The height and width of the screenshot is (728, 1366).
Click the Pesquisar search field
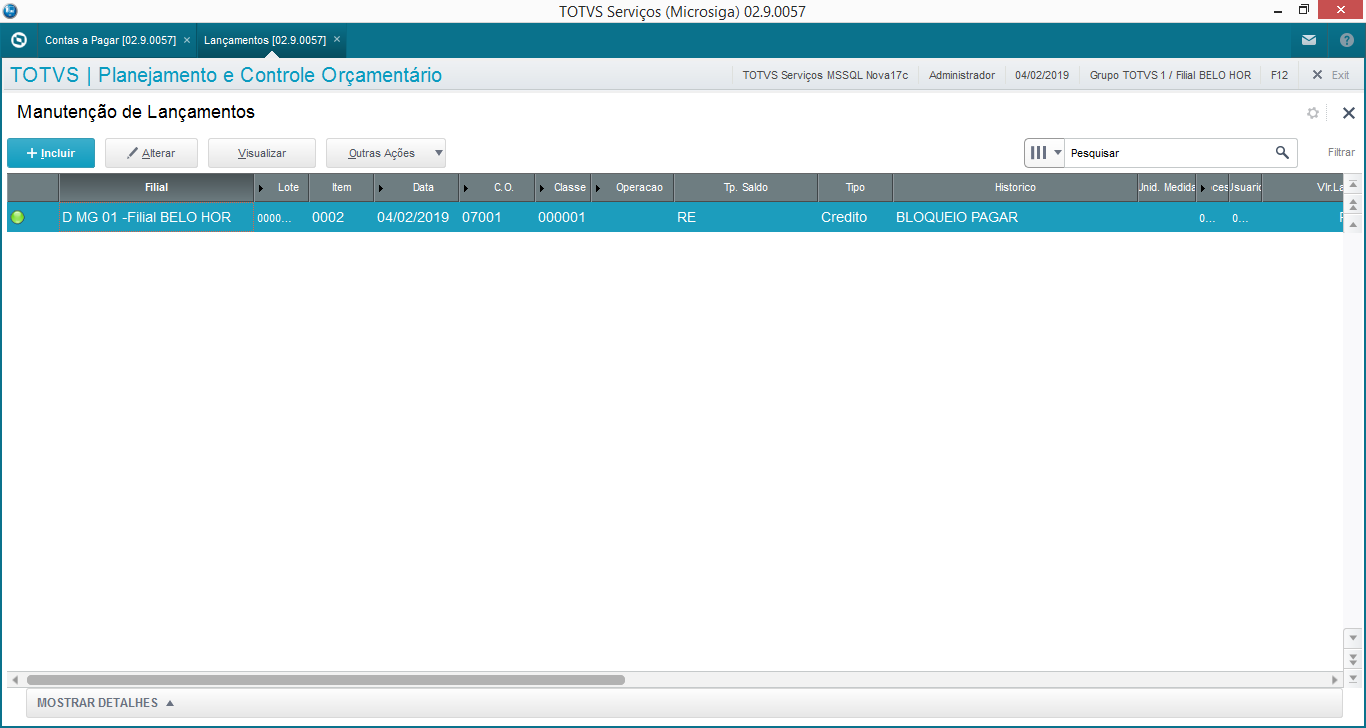(1168, 153)
